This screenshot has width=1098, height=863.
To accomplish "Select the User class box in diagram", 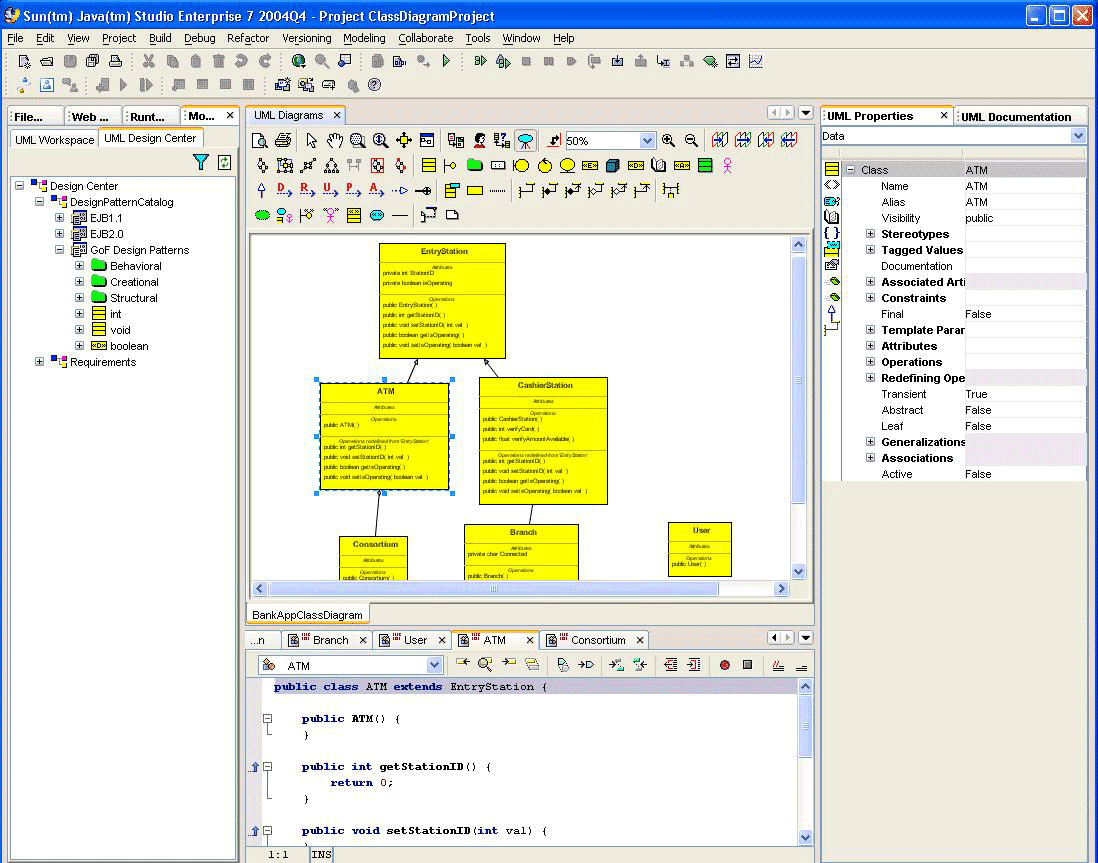I will click(700, 549).
